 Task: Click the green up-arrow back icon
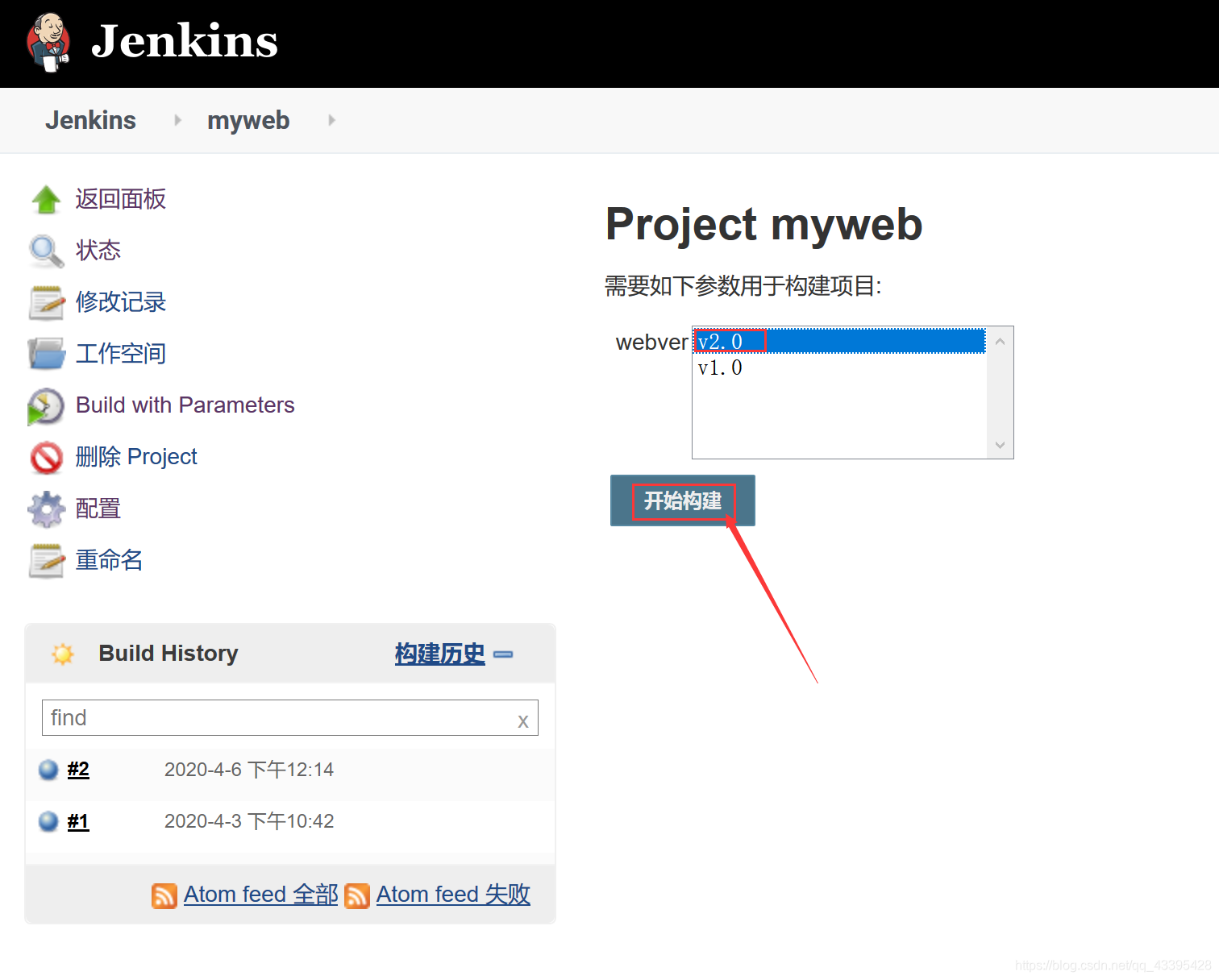(46, 199)
